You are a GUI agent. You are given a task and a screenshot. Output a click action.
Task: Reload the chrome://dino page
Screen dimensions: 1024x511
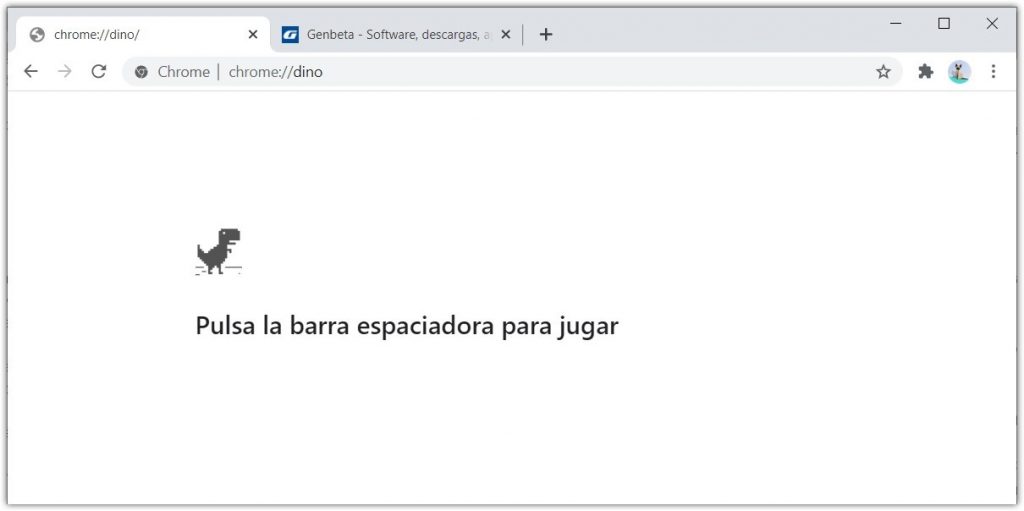[x=98, y=72]
